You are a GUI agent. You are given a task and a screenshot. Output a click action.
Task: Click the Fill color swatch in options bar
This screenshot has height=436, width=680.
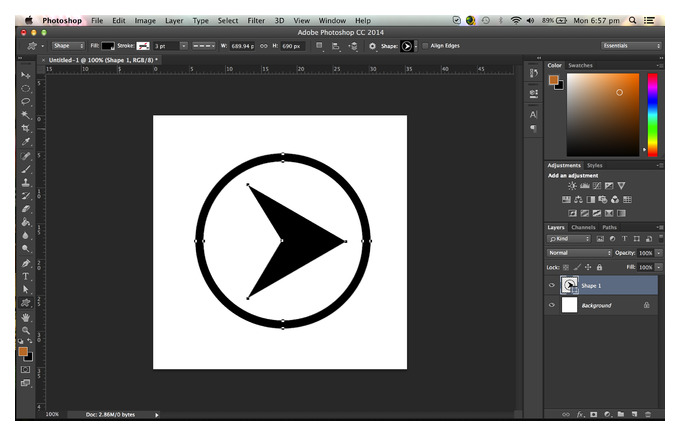point(108,46)
